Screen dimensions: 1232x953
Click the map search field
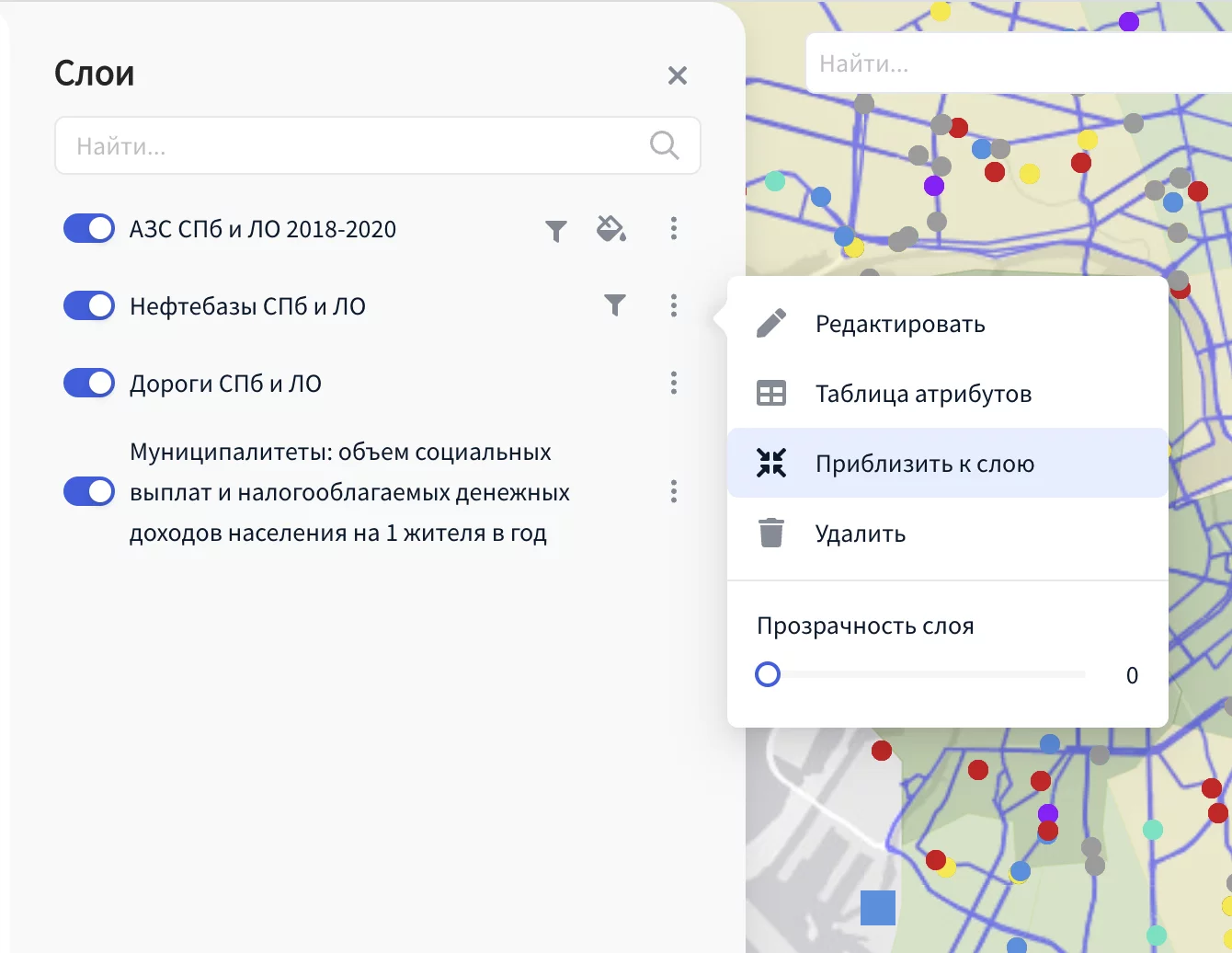pyautogui.click(x=1011, y=64)
